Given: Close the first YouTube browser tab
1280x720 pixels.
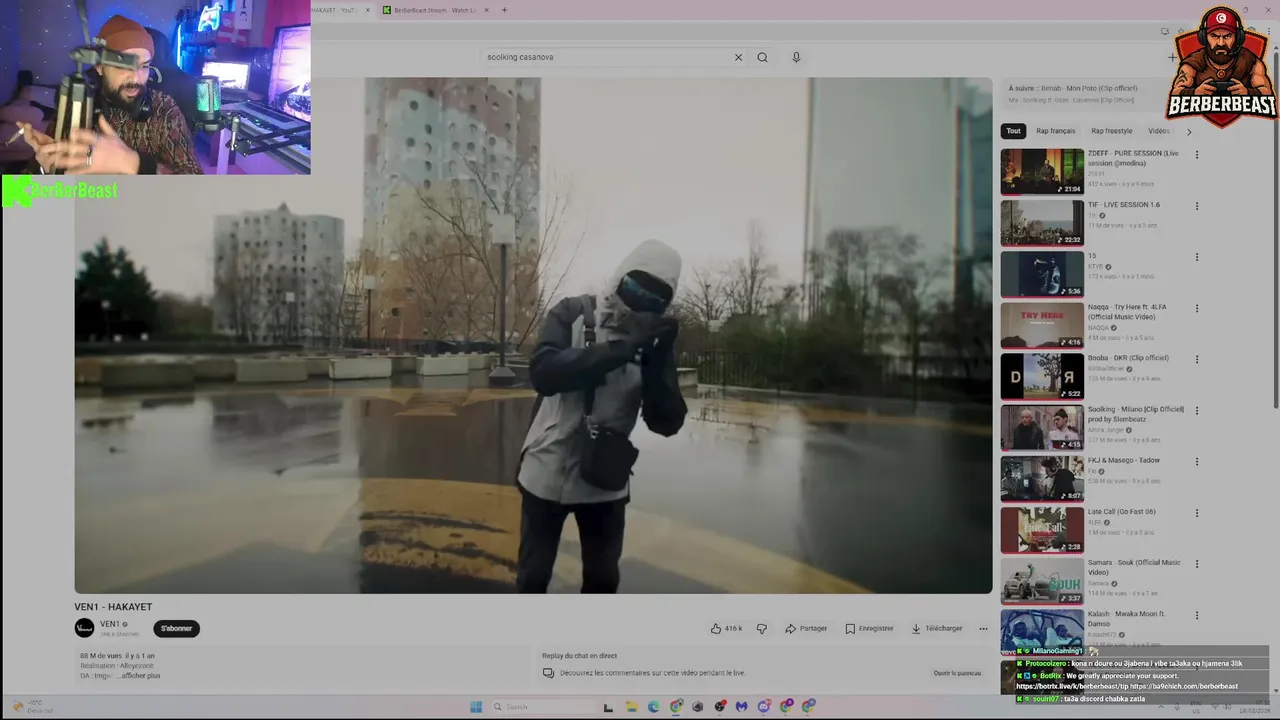Looking at the screenshot, I should tap(367, 10).
